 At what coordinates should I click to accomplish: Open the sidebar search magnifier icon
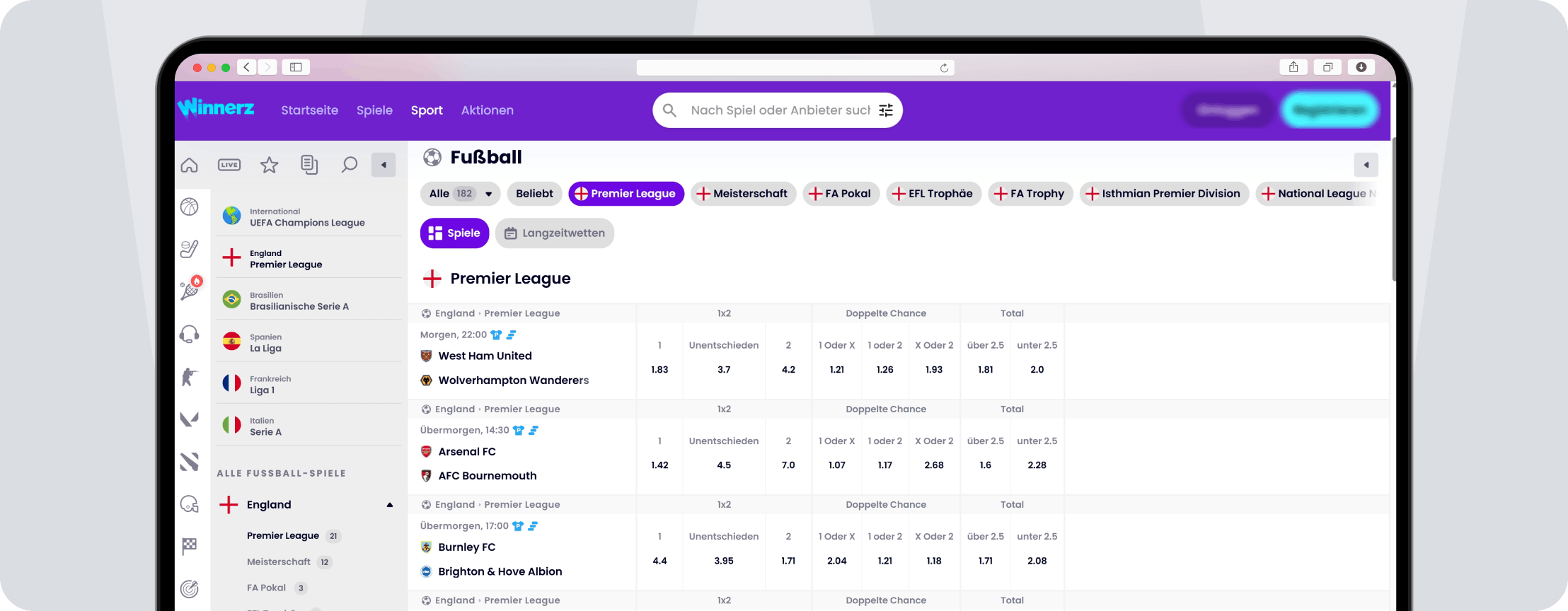(349, 165)
